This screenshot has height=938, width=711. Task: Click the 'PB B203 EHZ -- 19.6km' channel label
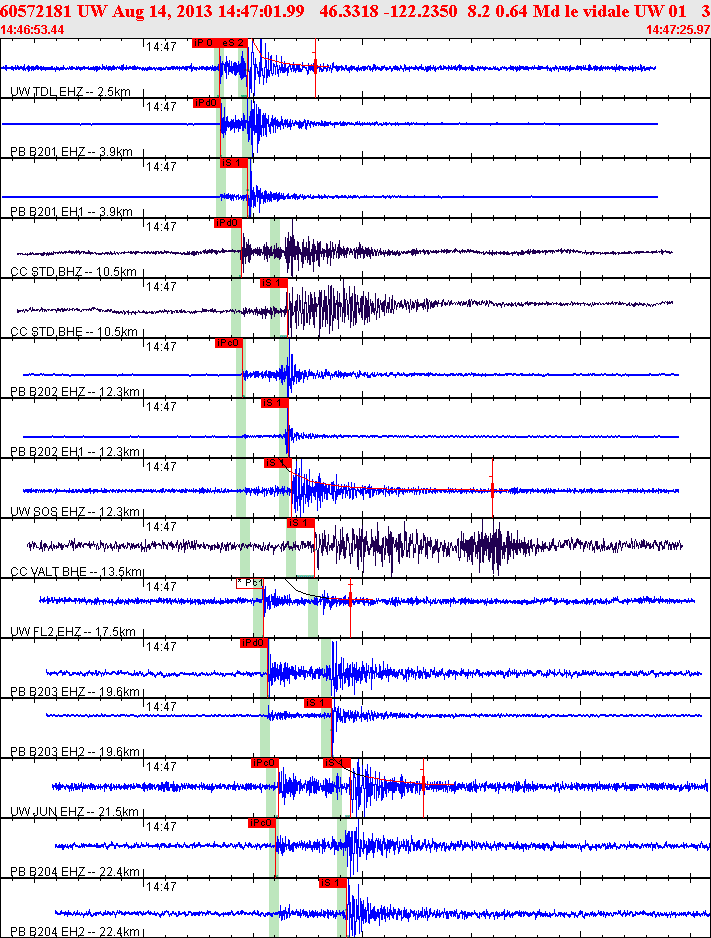pos(75,692)
